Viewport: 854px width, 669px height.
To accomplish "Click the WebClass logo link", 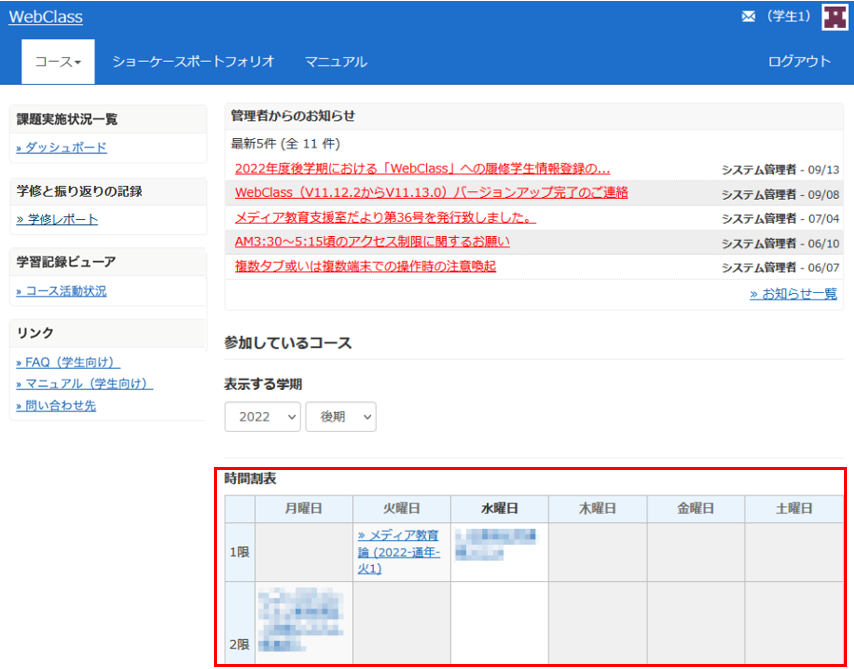I will coord(46,17).
